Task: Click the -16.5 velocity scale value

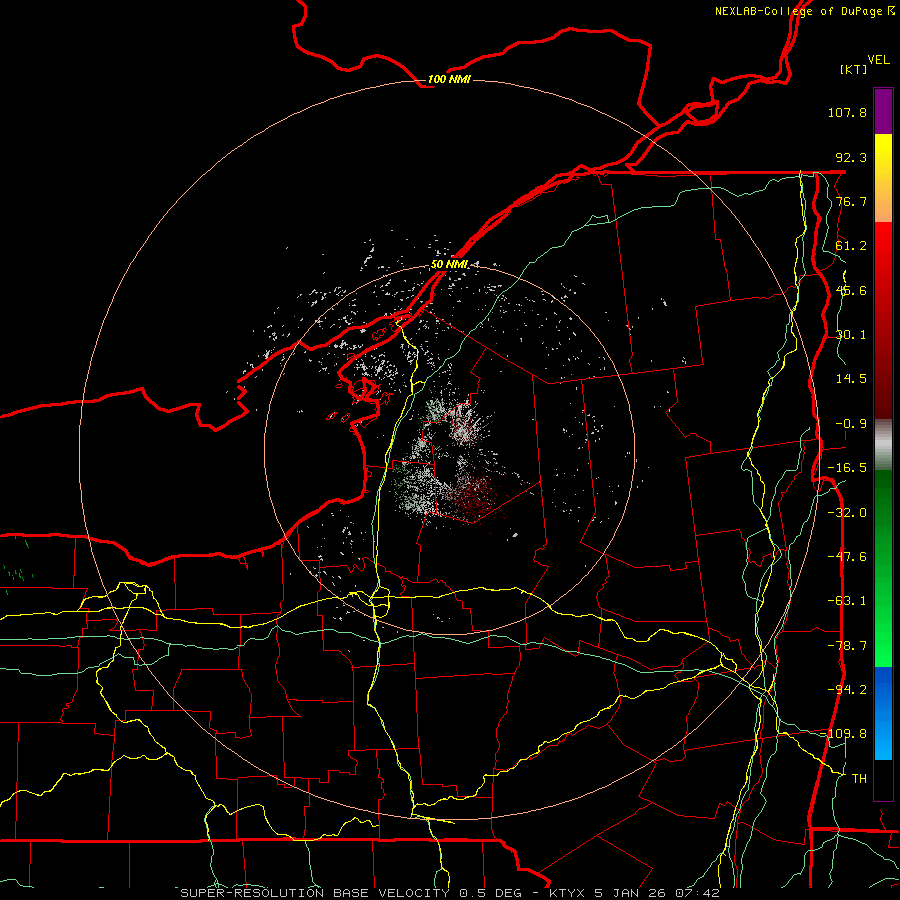Action: point(847,468)
